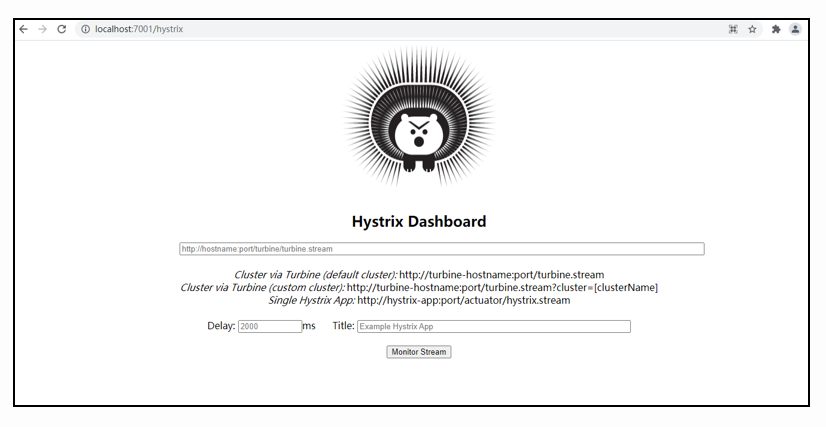Screen dimensions: 826x427
Task: Click the Hystrix porcupine logo
Action: pos(419,117)
